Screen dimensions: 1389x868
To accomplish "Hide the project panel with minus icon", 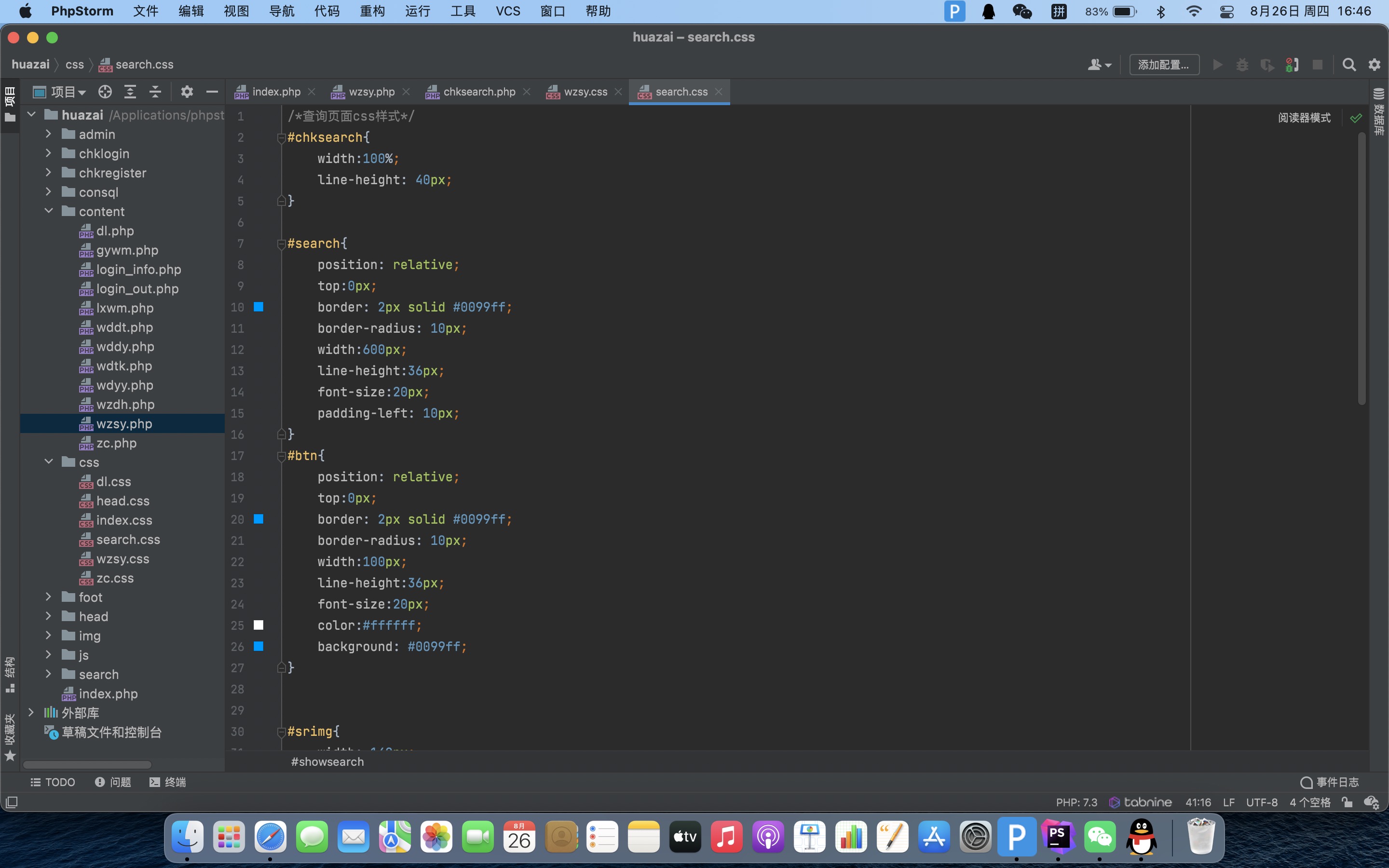I will (x=212, y=92).
